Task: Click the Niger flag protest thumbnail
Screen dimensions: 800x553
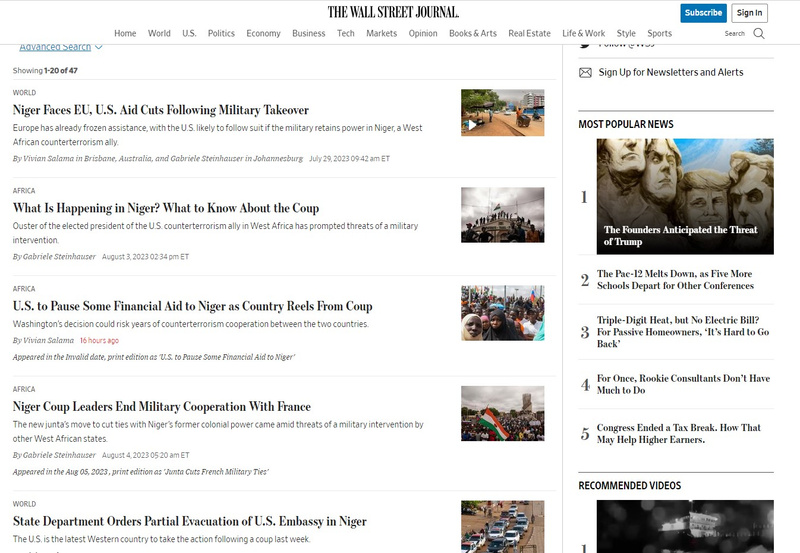Action: pyautogui.click(x=503, y=413)
